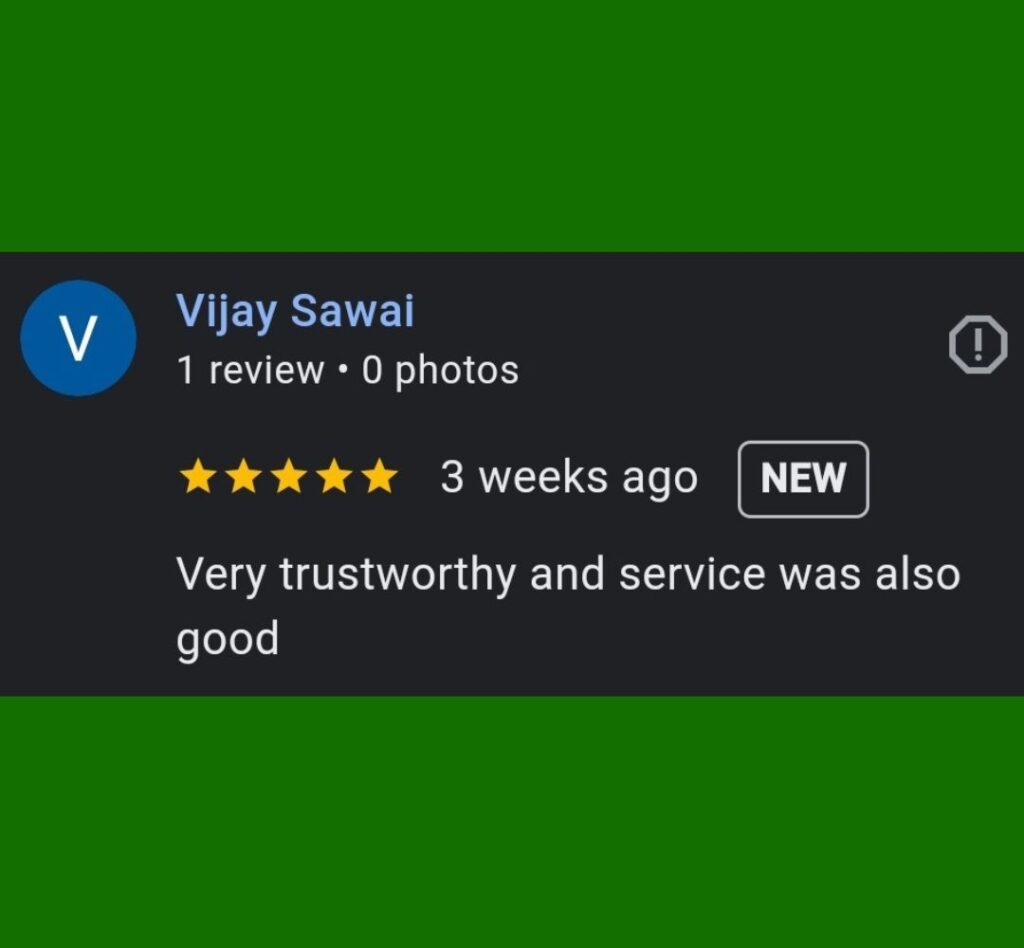Click the '3 weeks ago' timestamp

point(569,478)
